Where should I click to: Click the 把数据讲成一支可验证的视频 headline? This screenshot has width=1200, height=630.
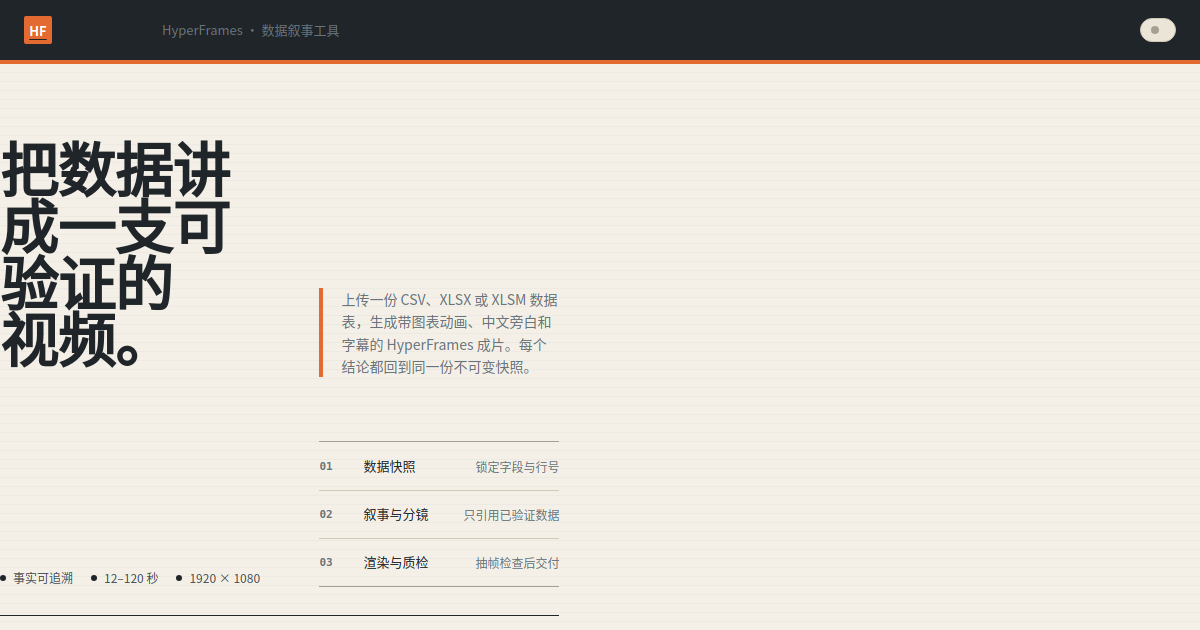[116, 255]
